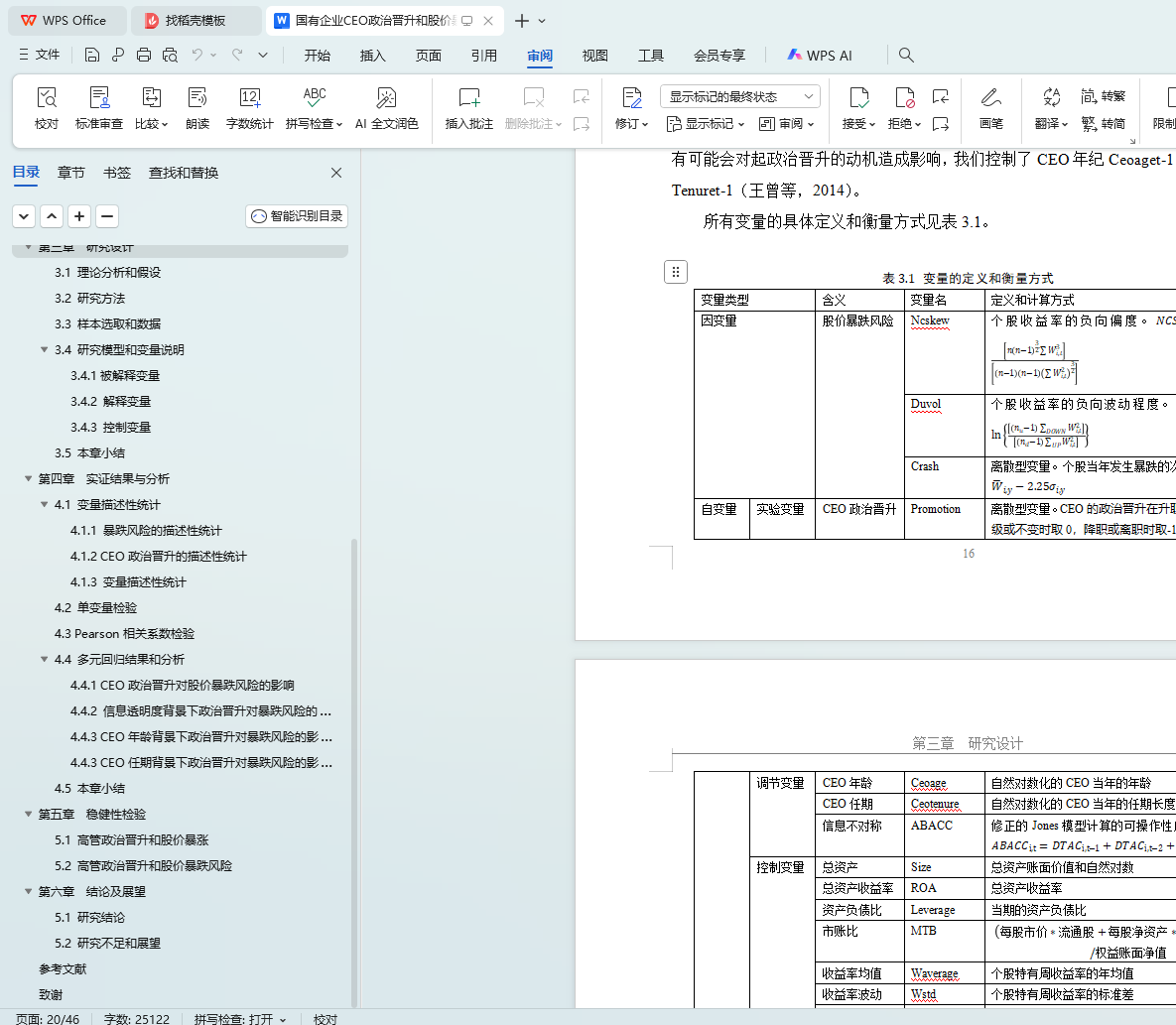
Task: Click 字数: 25122 in the status bar
Action: (x=137, y=1019)
